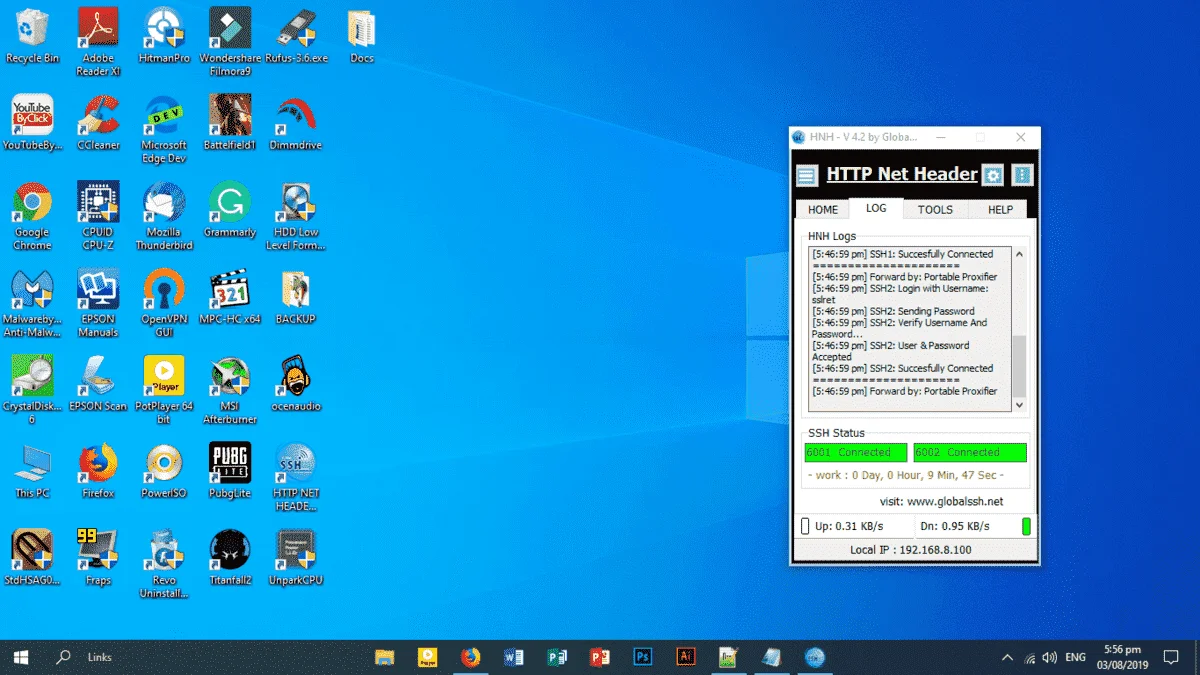
Task: Select the HitmanPro desktop icon
Action: pyautogui.click(x=164, y=36)
